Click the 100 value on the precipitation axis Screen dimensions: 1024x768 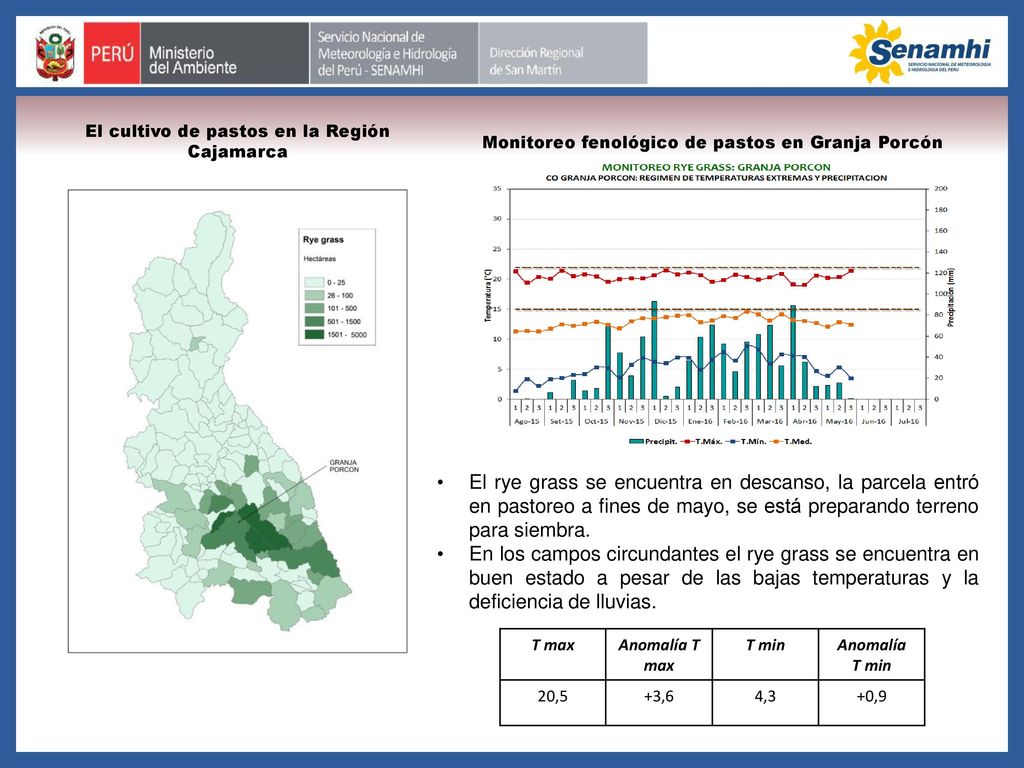point(940,294)
